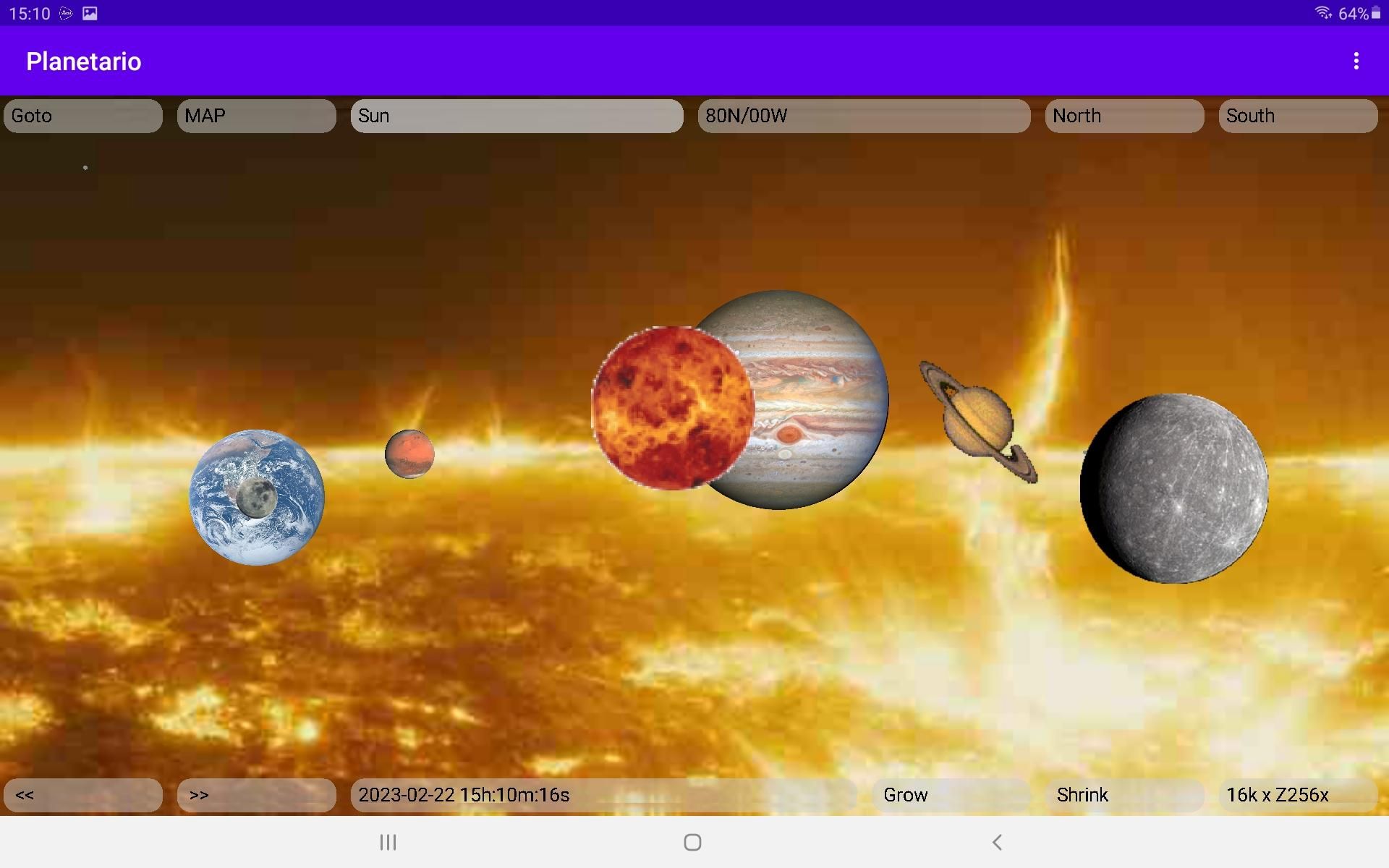The width and height of the screenshot is (1389, 868).
Task: Open the three-dot overflow menu
Action: (x=1356, y=61)
